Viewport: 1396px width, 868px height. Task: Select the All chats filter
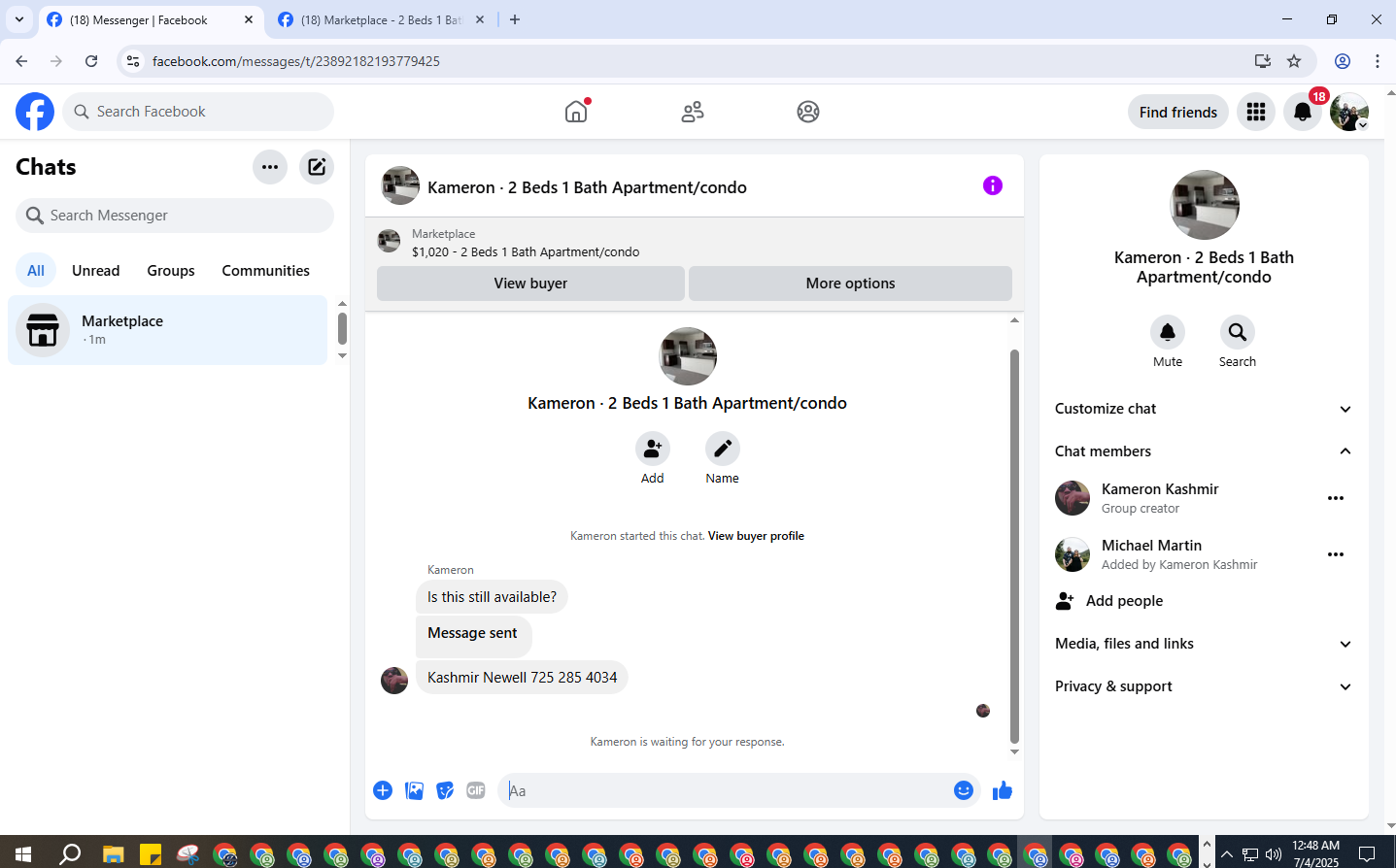(36, 271)
